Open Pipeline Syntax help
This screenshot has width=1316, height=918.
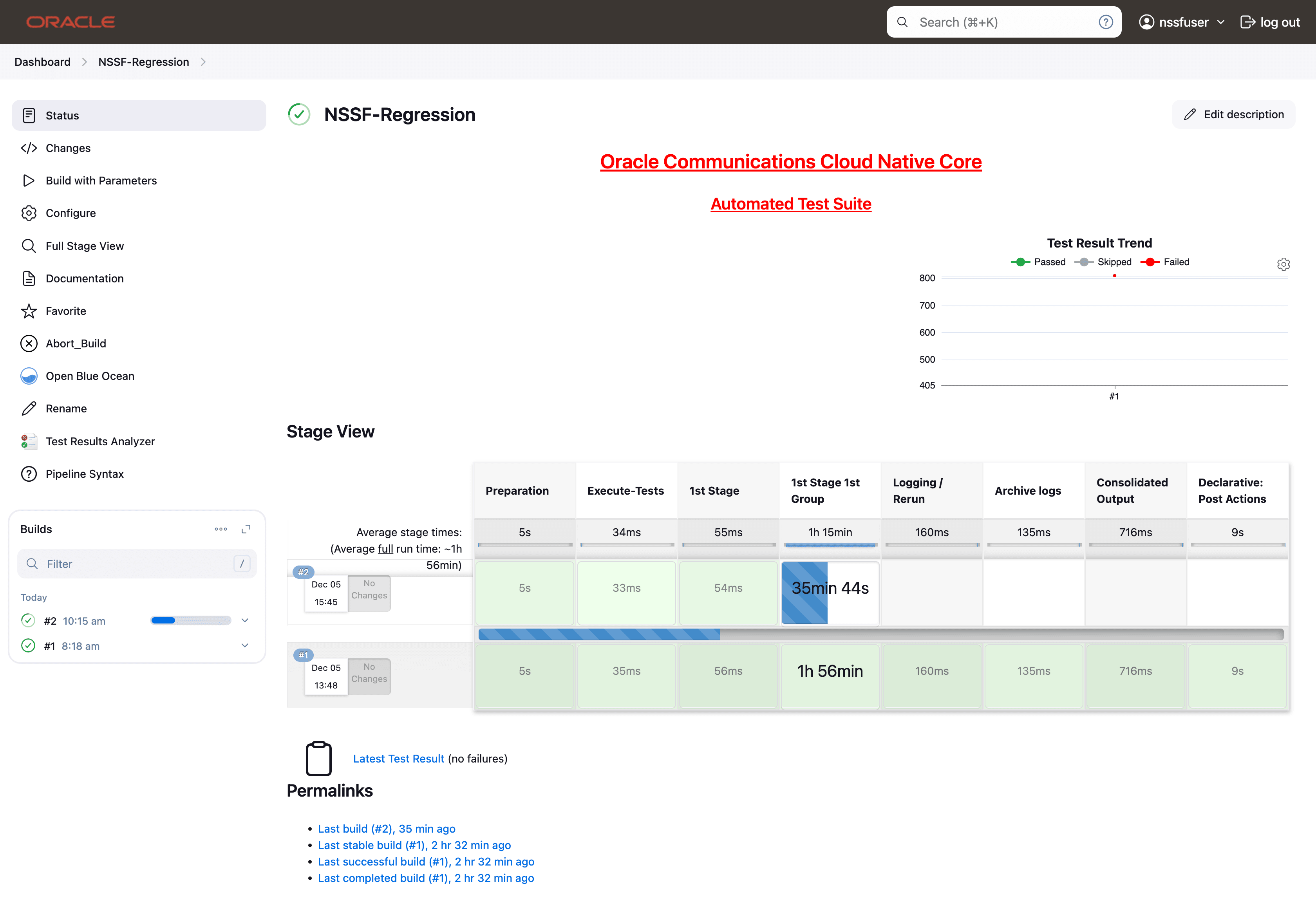(85, 473)
